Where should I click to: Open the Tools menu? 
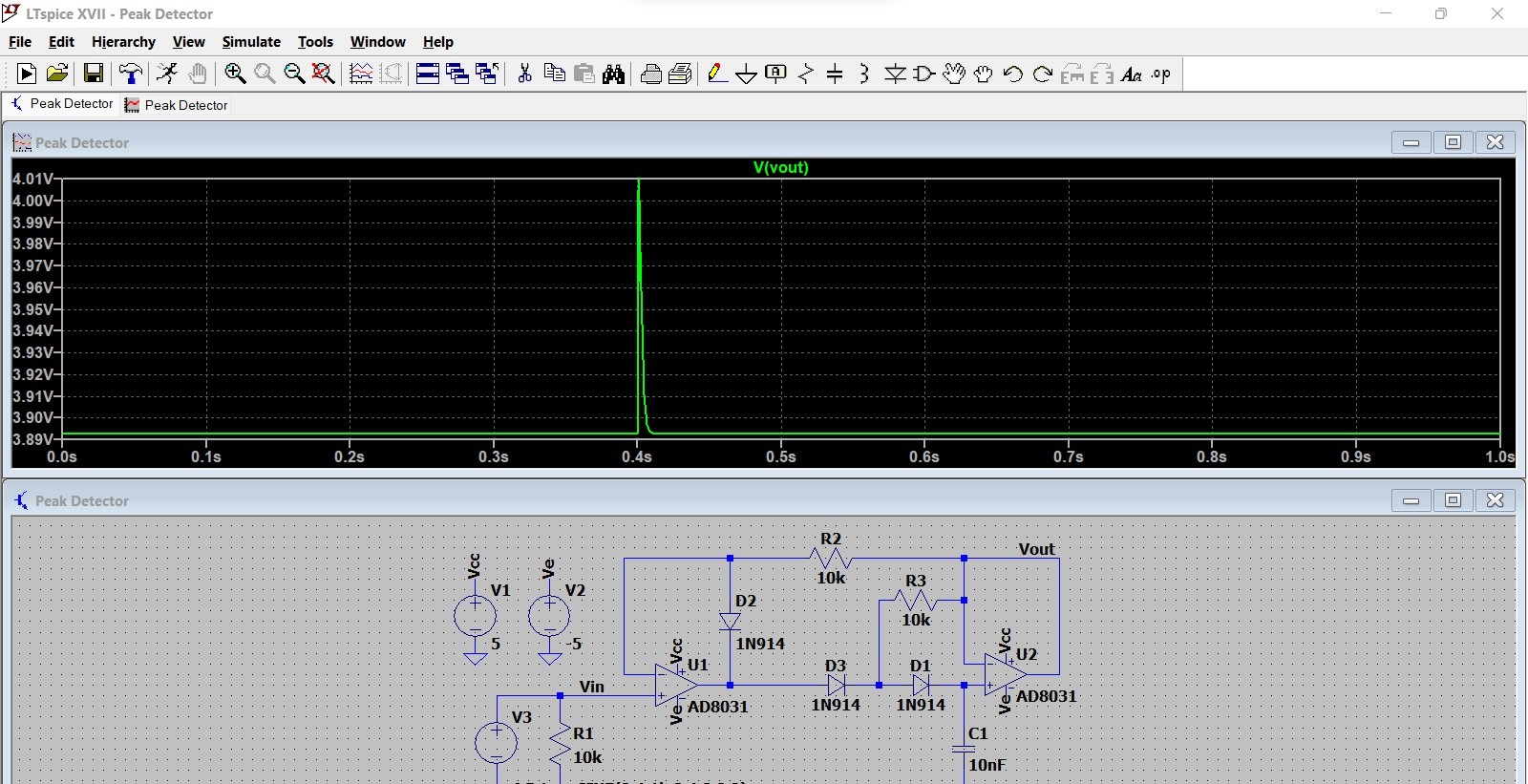click(x=315, y=42)
